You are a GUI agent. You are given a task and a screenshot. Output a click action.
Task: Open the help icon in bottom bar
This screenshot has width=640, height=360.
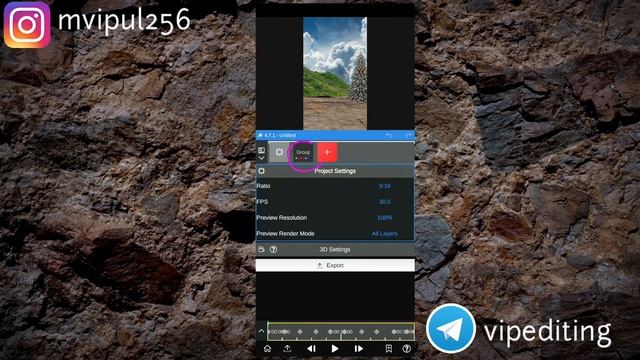(407, 349)
